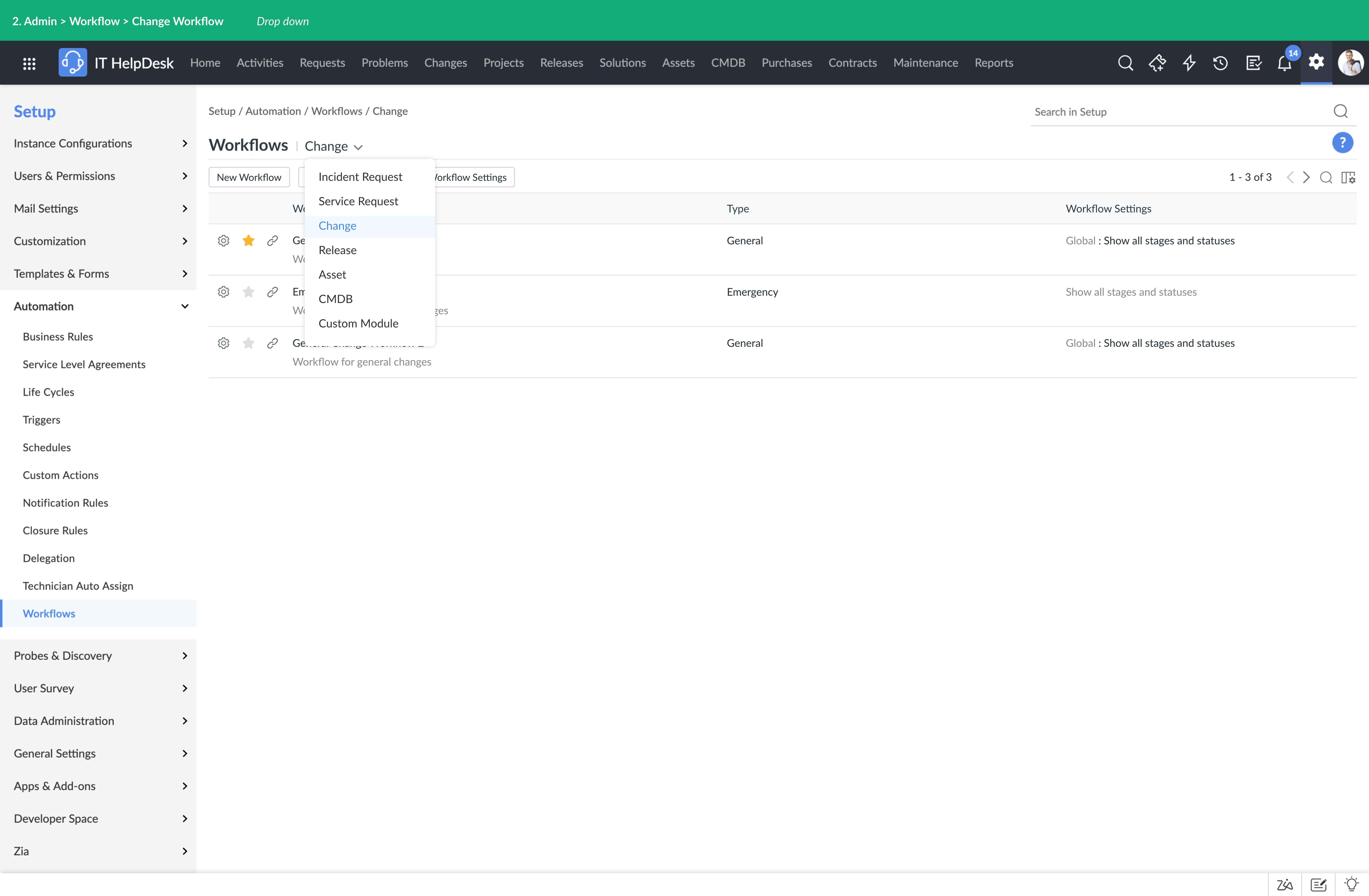
Task: Expand Data Administration section
Action: (x=98, y=721)
